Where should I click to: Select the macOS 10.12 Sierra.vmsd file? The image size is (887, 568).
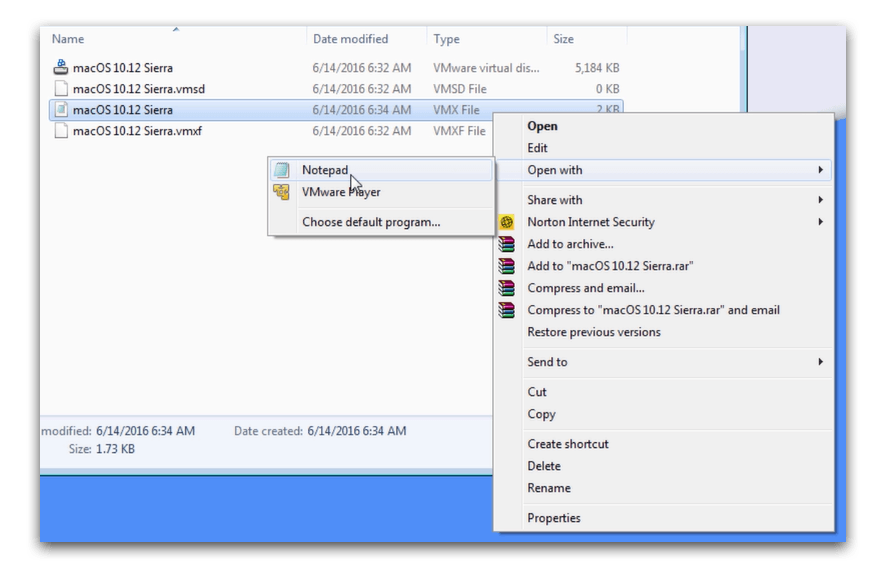[x=139, y=89]
